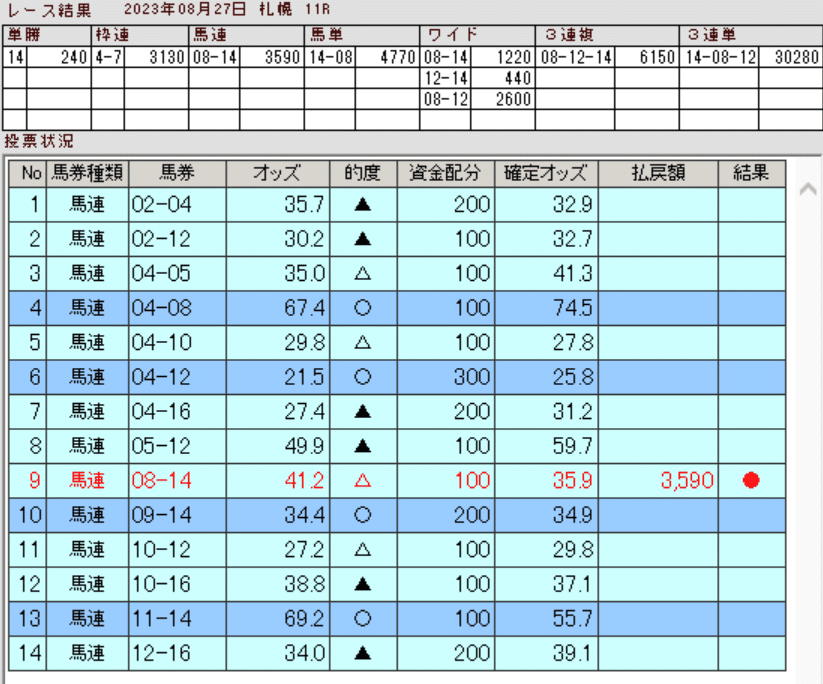Click the 69.2 odds value
The image size is (823, 684).
pos(304,618)
